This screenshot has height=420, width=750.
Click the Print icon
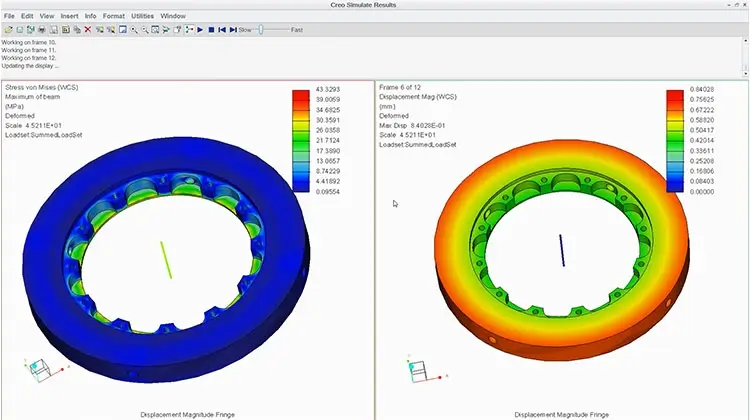pyautogui.click(x=42, y=30)
